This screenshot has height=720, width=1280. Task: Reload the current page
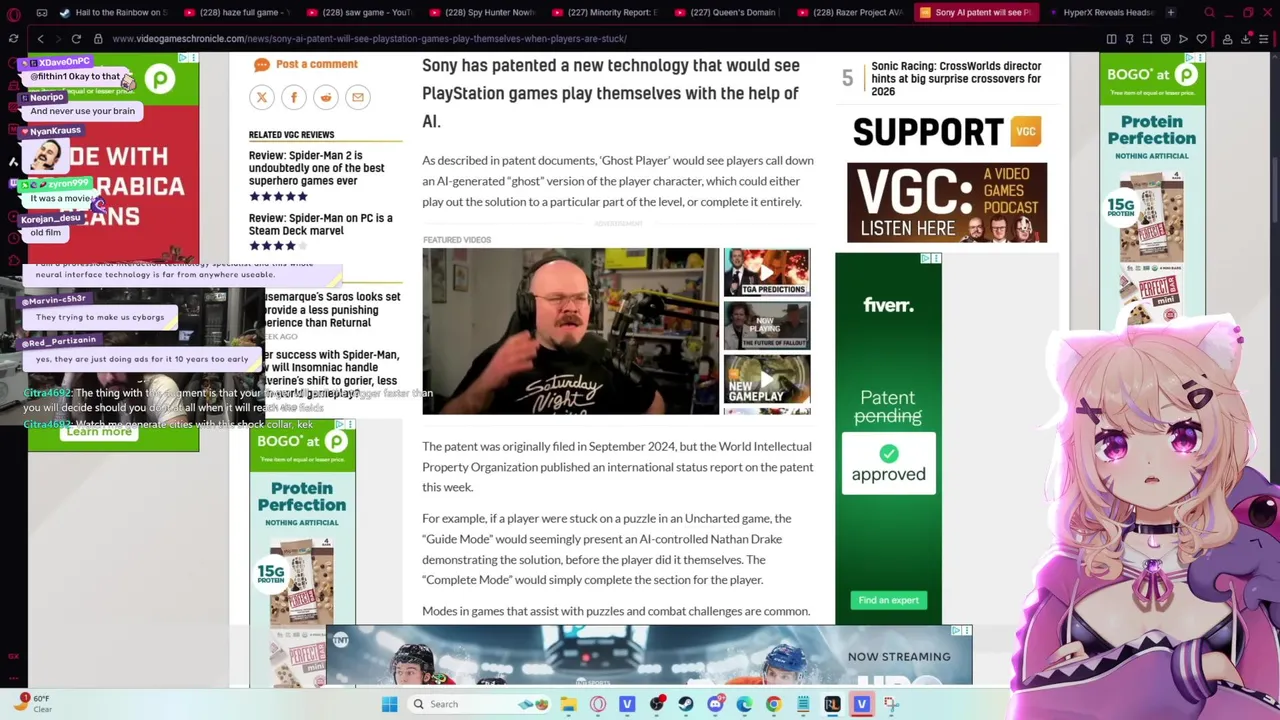76,39
